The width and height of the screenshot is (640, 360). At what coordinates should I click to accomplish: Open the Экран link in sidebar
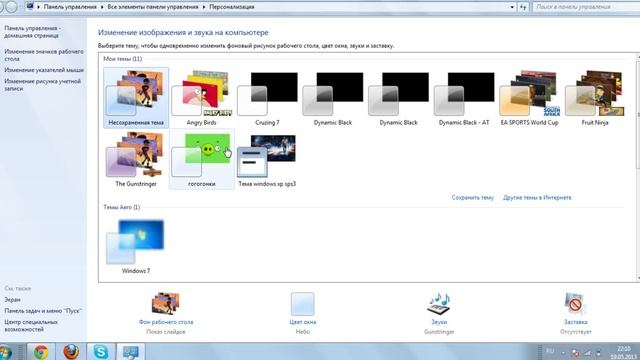point(12,300)
